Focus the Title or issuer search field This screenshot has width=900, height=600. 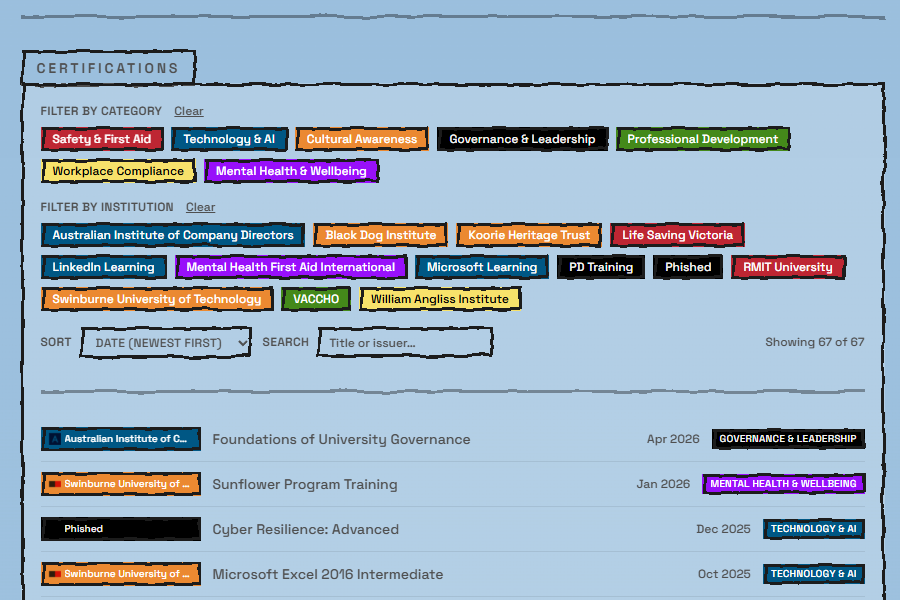tap(405, 343)
